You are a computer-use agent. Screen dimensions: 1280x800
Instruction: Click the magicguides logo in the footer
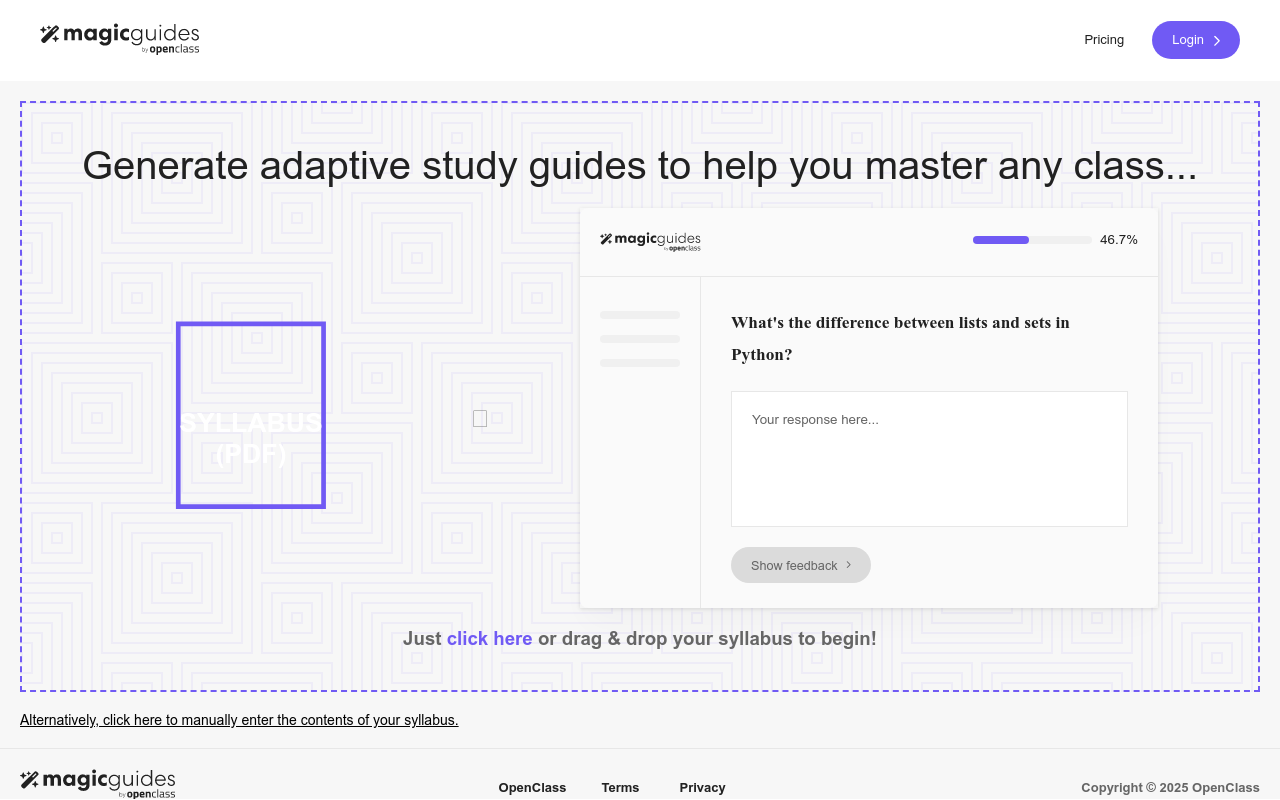(98, 783)
